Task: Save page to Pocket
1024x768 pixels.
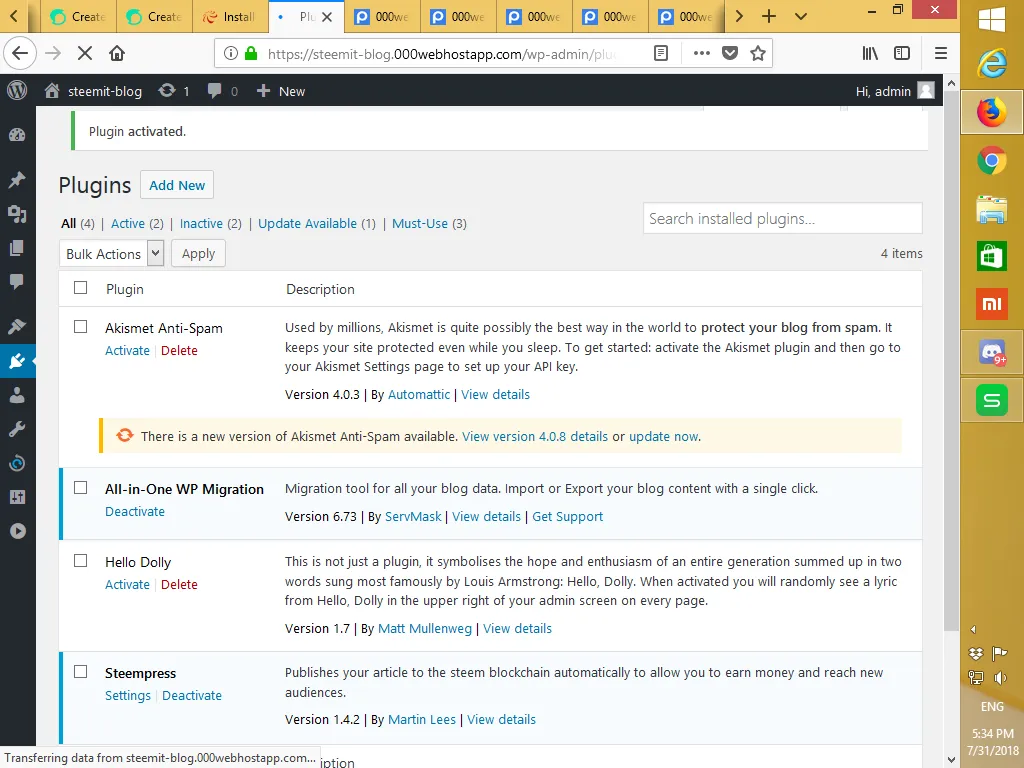Action: (729, 54)
